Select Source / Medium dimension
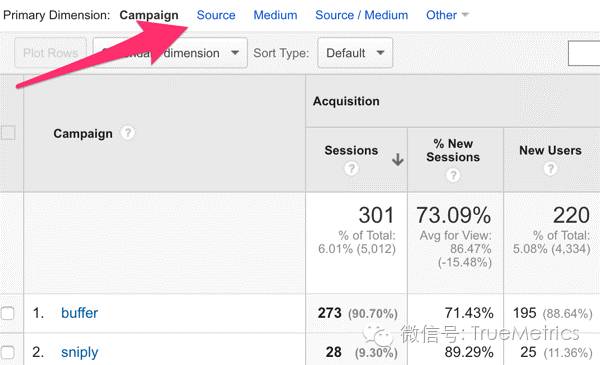 point(362,15)
